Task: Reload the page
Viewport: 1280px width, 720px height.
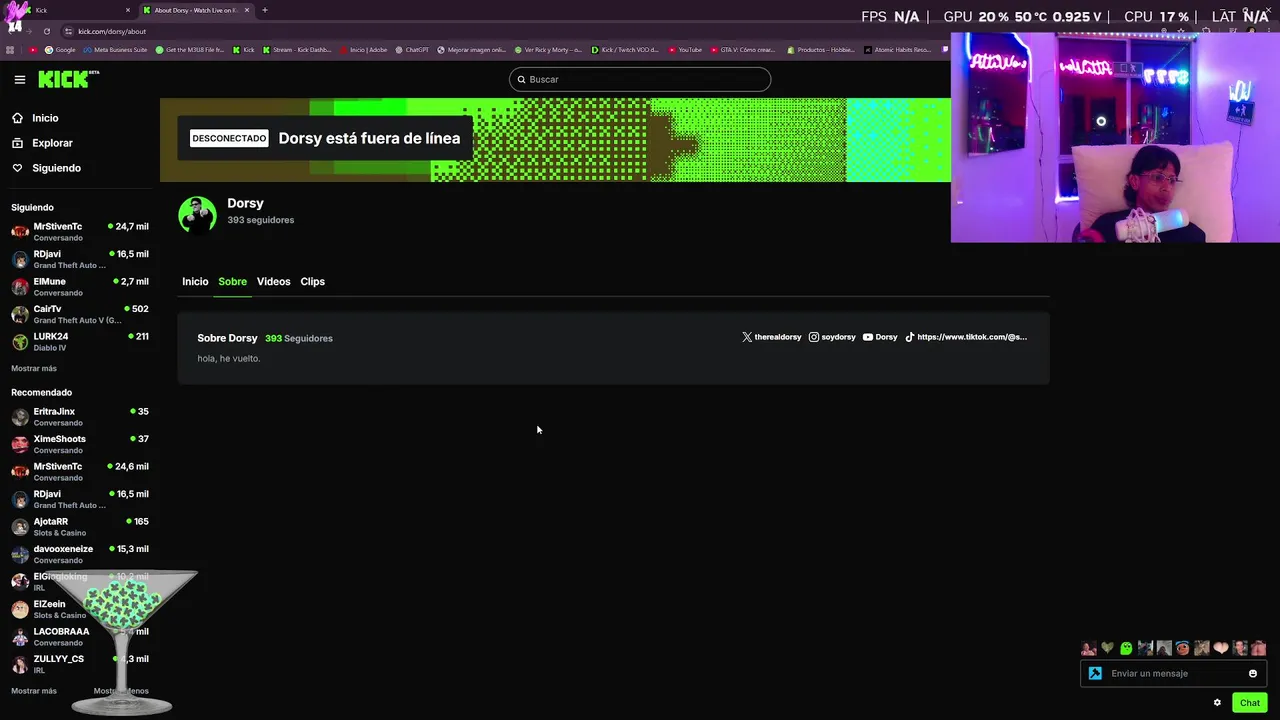Action: tap(46, 31)
